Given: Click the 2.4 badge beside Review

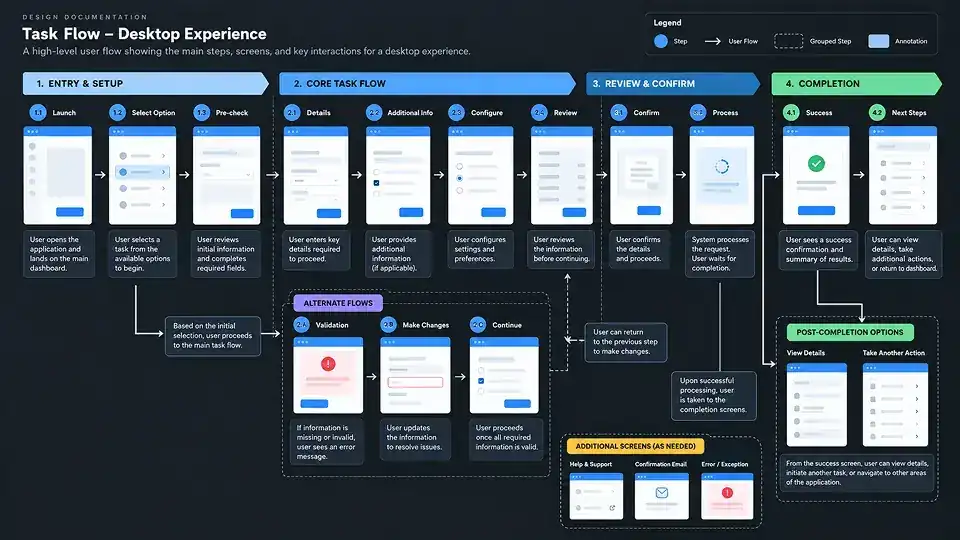Looking at the screenshot, I should pos(539,113).
